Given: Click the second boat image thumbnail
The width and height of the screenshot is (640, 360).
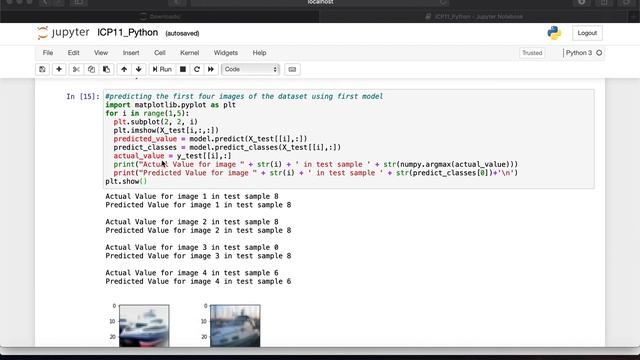Looking at the screenshot, I should (235, 326).
